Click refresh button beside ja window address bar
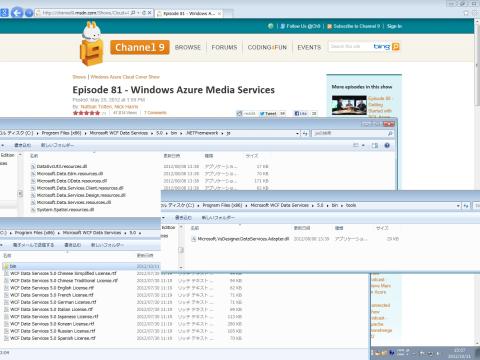The height and width of the screenshot is (360, 480). (x=305, y=133)
